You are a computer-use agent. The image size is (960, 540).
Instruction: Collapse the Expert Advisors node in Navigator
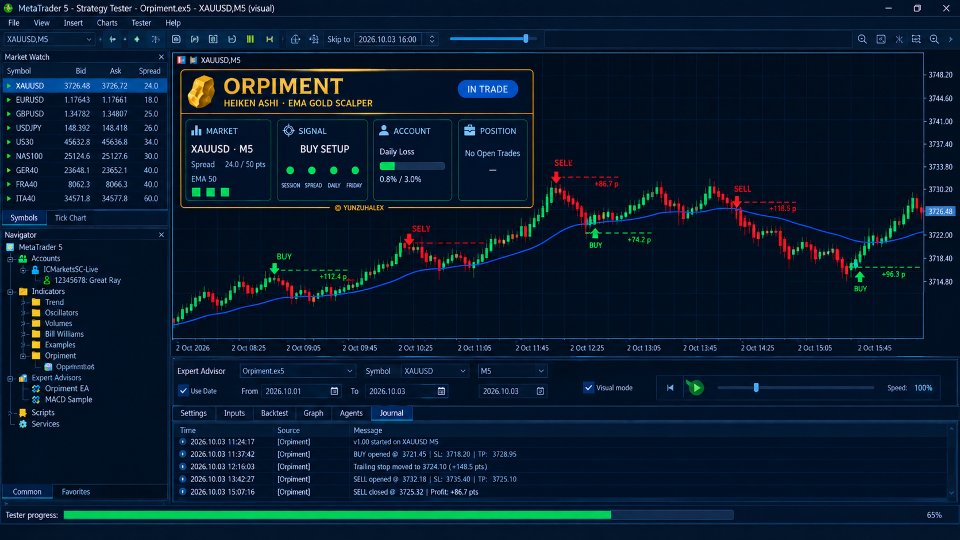tap(10, 378)
